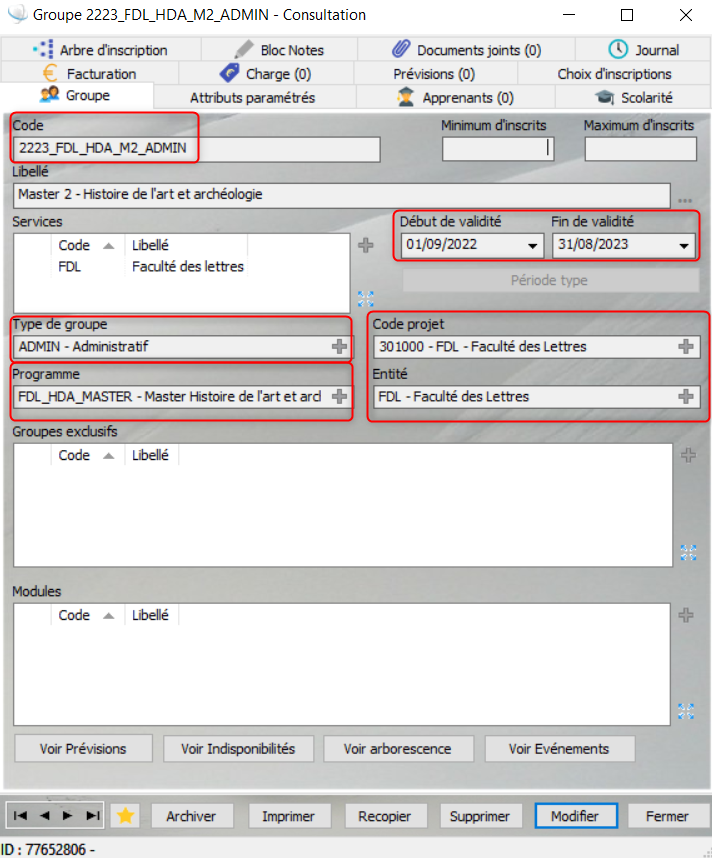Viewport: 712px width, 858px height.
Task: Go to the last record arrow
Action: [92, 816]
